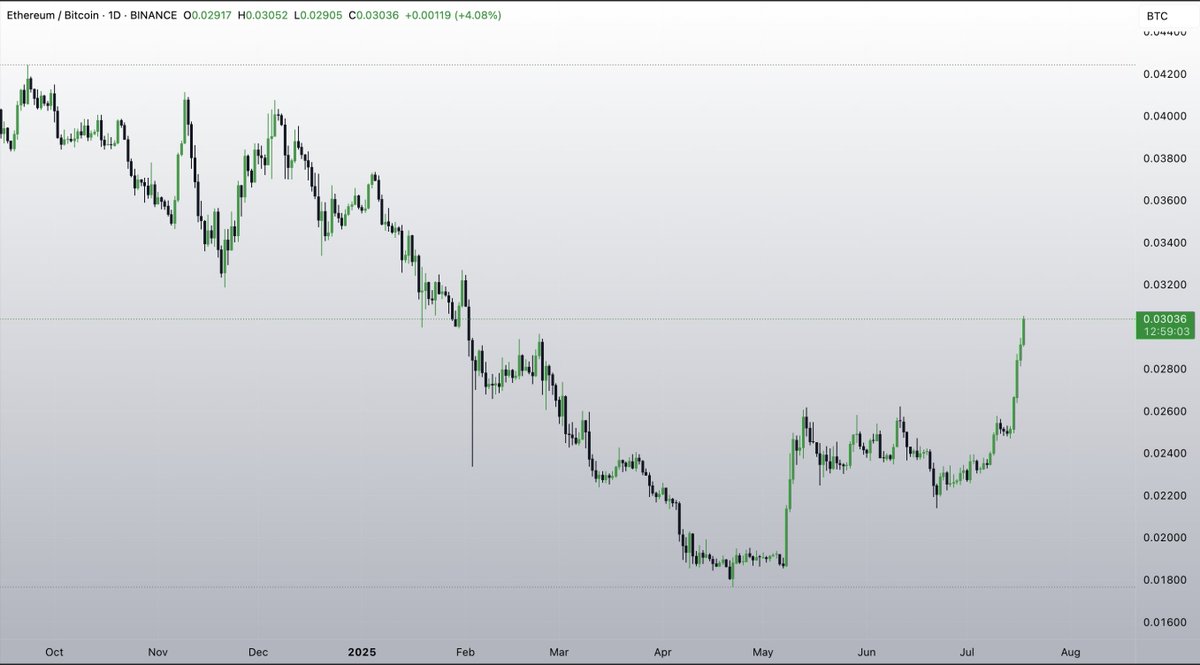Image resolution: width=1200 pixels, height=665 pixels.
Task: Click the Feb label on time axis
Action: click(x=465, y=652)
